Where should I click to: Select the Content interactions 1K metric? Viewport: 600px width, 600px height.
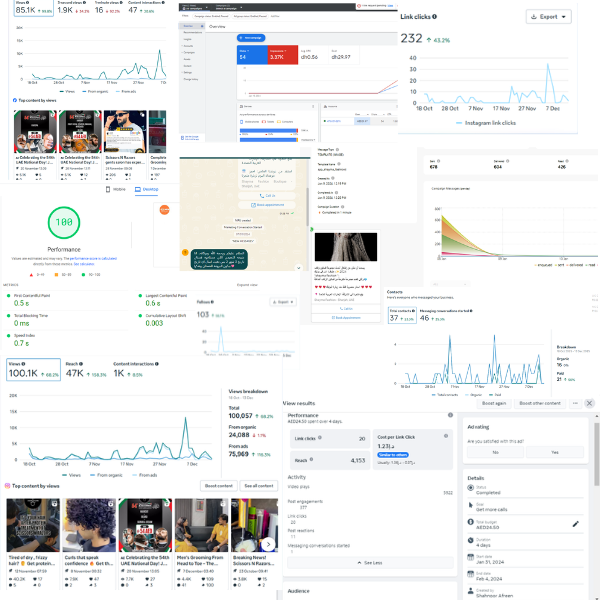coord(135,369)
